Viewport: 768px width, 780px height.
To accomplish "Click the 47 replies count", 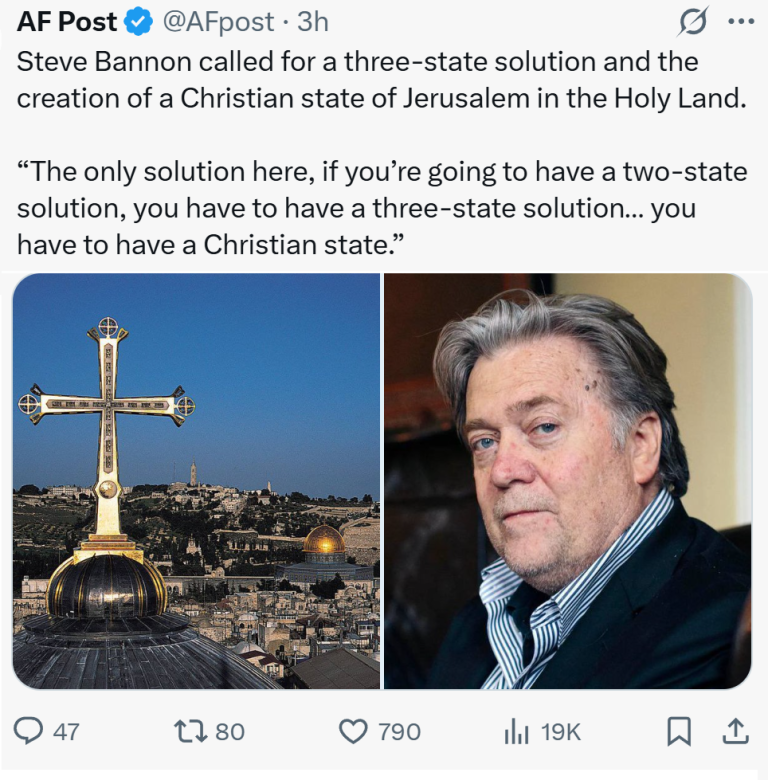I will (x=66, y=732).
